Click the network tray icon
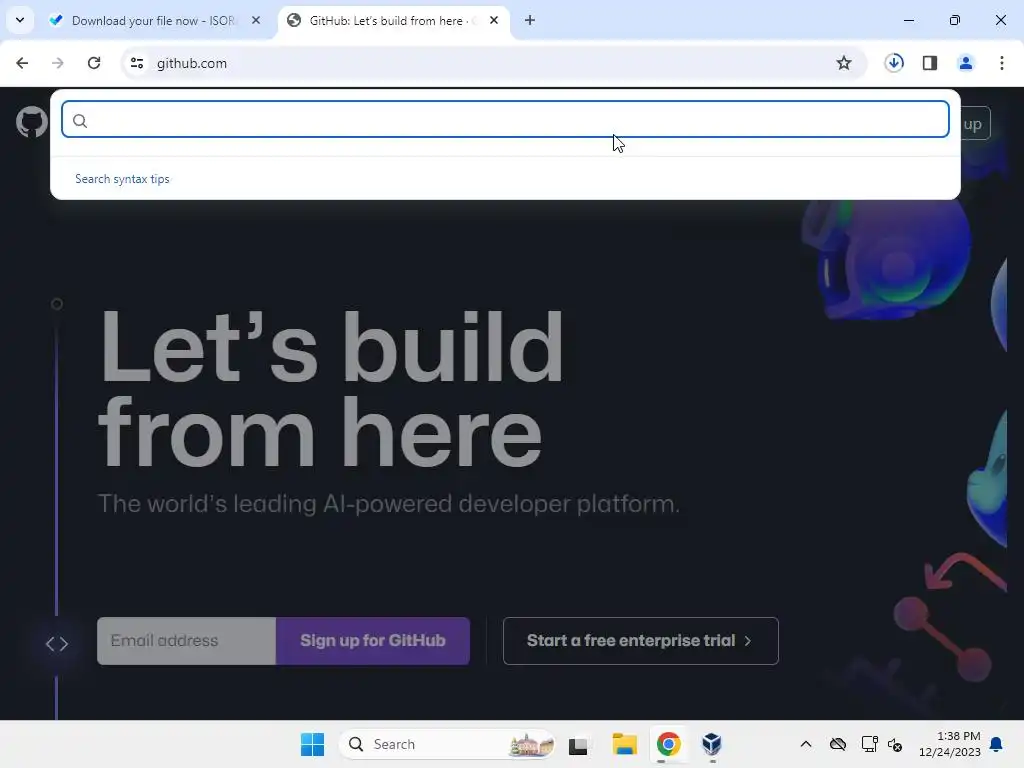Screen dimensions: 1024x768 coord(869,744)
